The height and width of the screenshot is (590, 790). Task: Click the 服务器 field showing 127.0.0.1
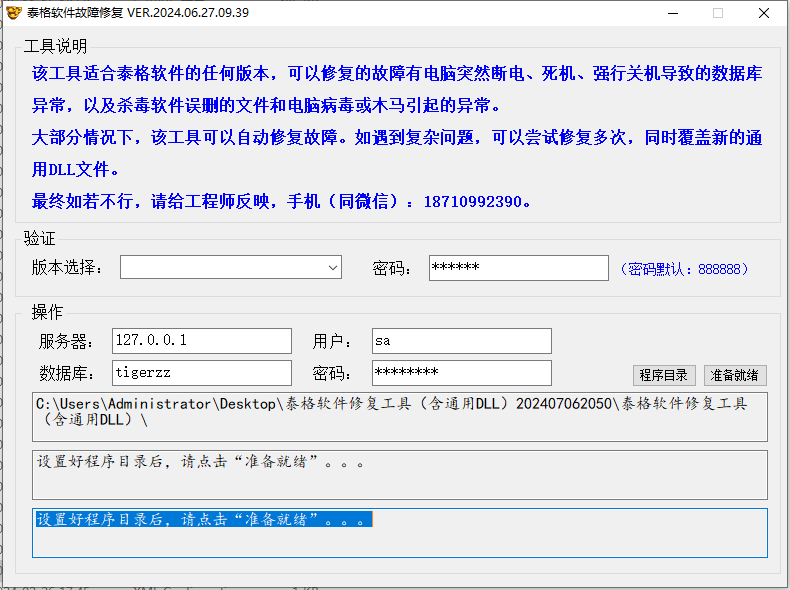201,341
